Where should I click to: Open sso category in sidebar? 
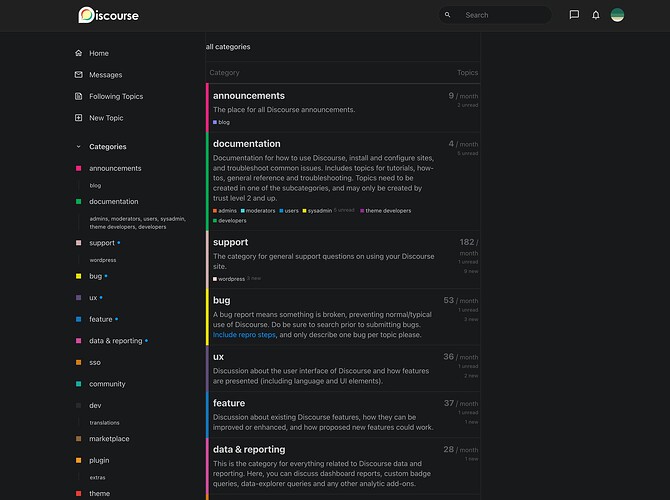95,362
